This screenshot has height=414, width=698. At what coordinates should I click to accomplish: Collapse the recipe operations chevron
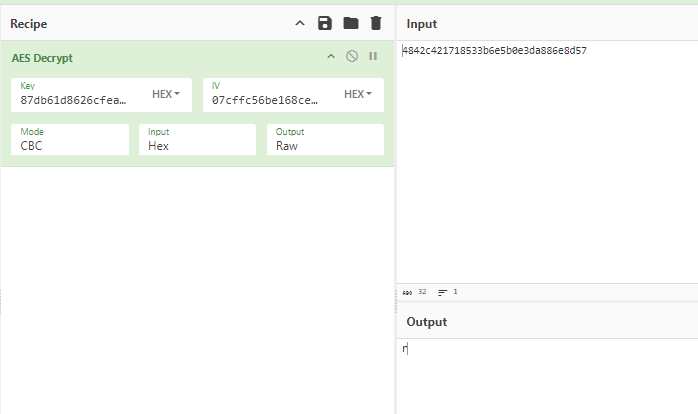coord(300,24)
